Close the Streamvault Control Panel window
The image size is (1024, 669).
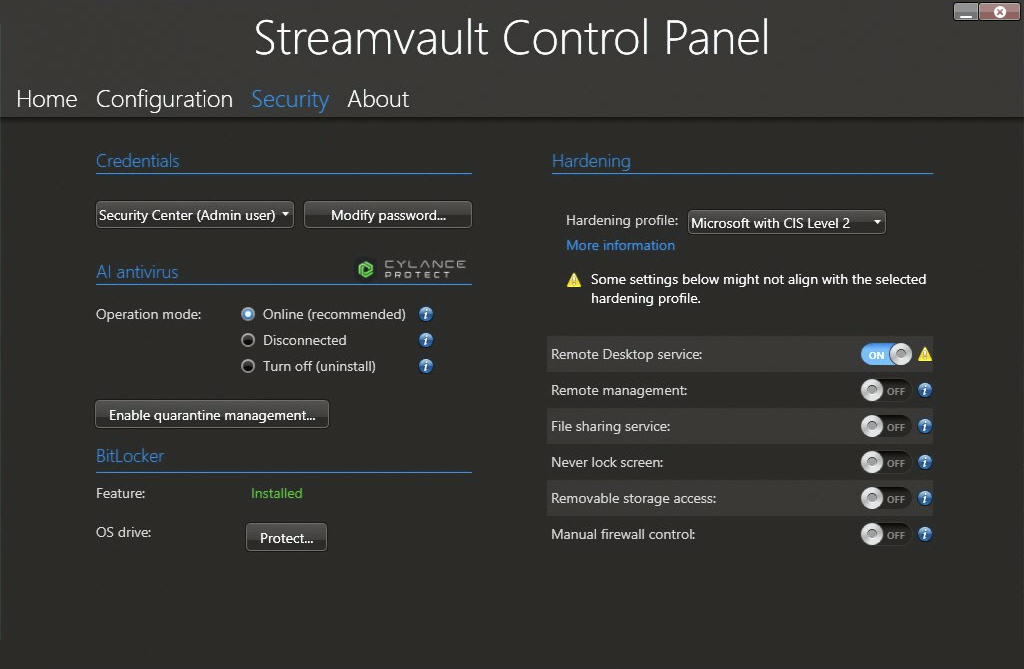pyautogui.click(x=999, y=12)
